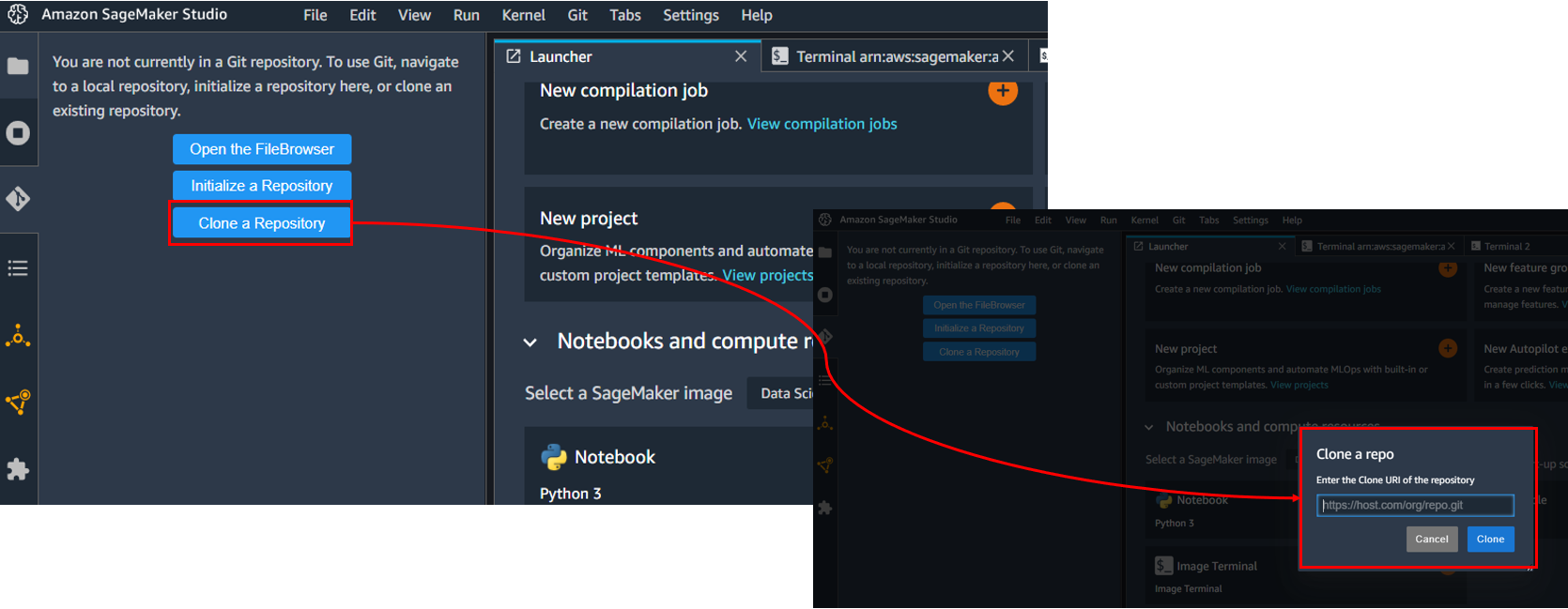This screenshot has width=1568, height=609.
Task: Open the View menu in the main window
Action: (x=414, y=15)
